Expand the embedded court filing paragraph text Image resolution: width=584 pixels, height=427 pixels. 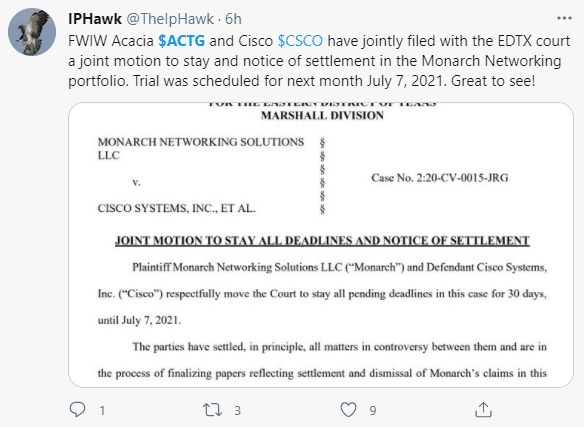click(322, 320)
